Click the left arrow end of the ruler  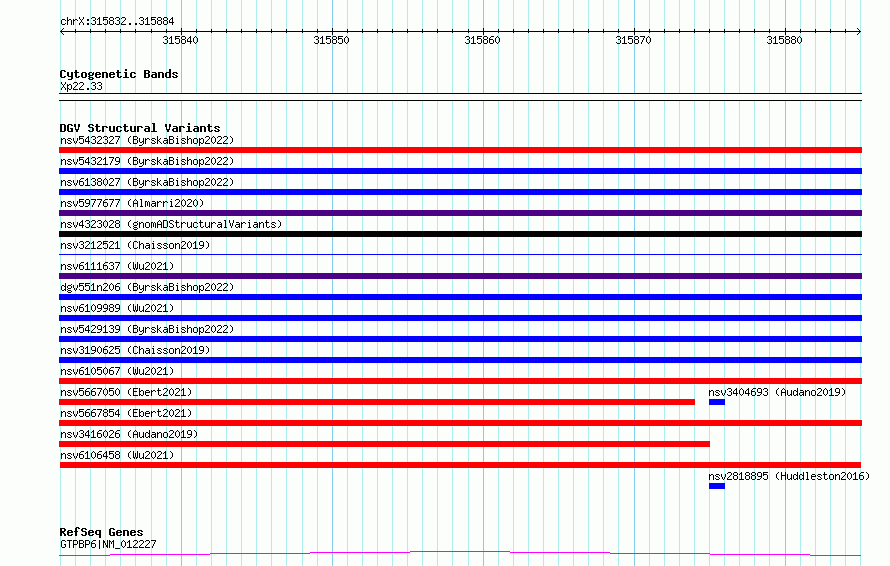pos(62,32)
